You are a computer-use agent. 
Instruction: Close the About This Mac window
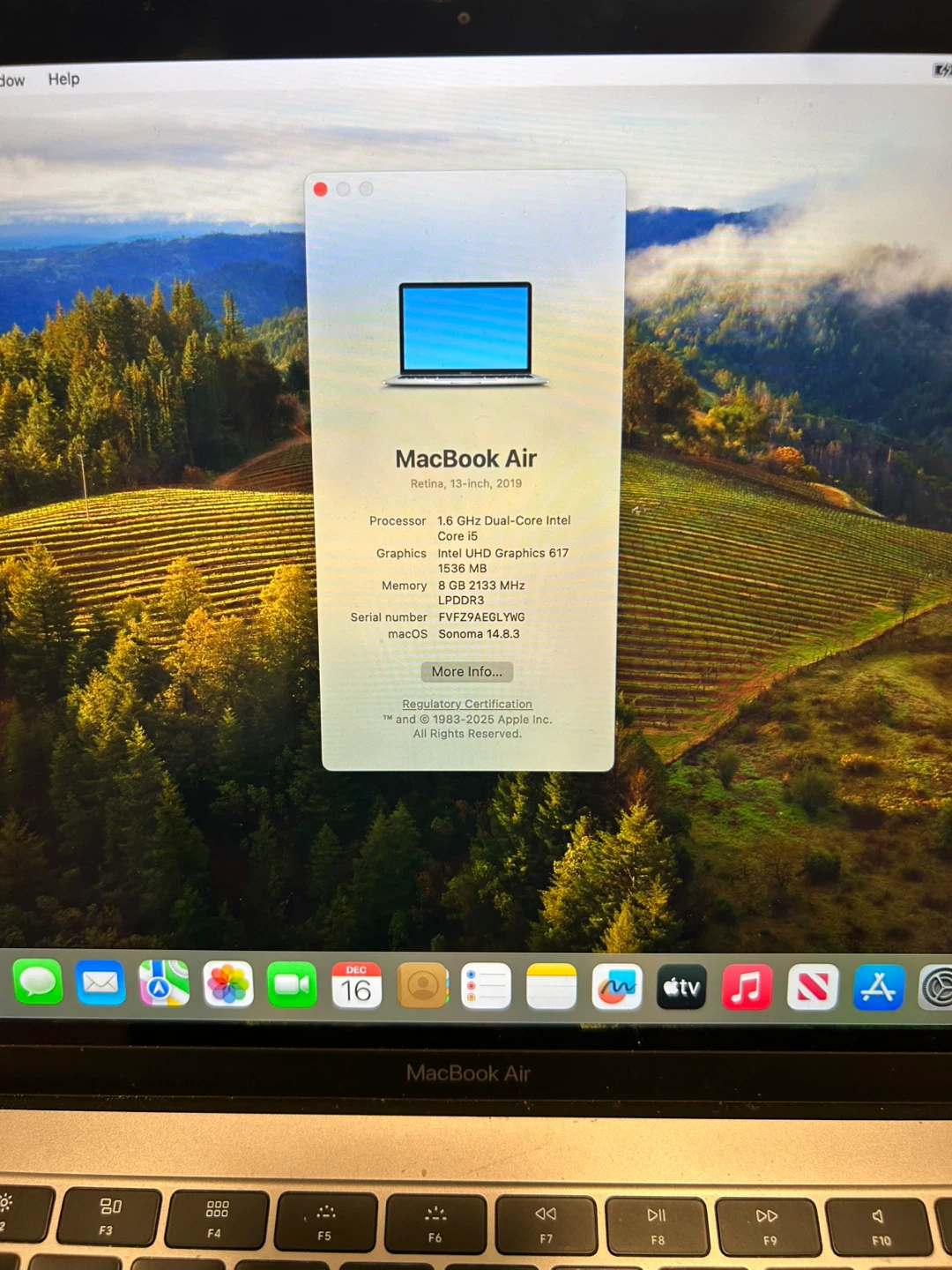pyautogui.click(x=321, y=189)
